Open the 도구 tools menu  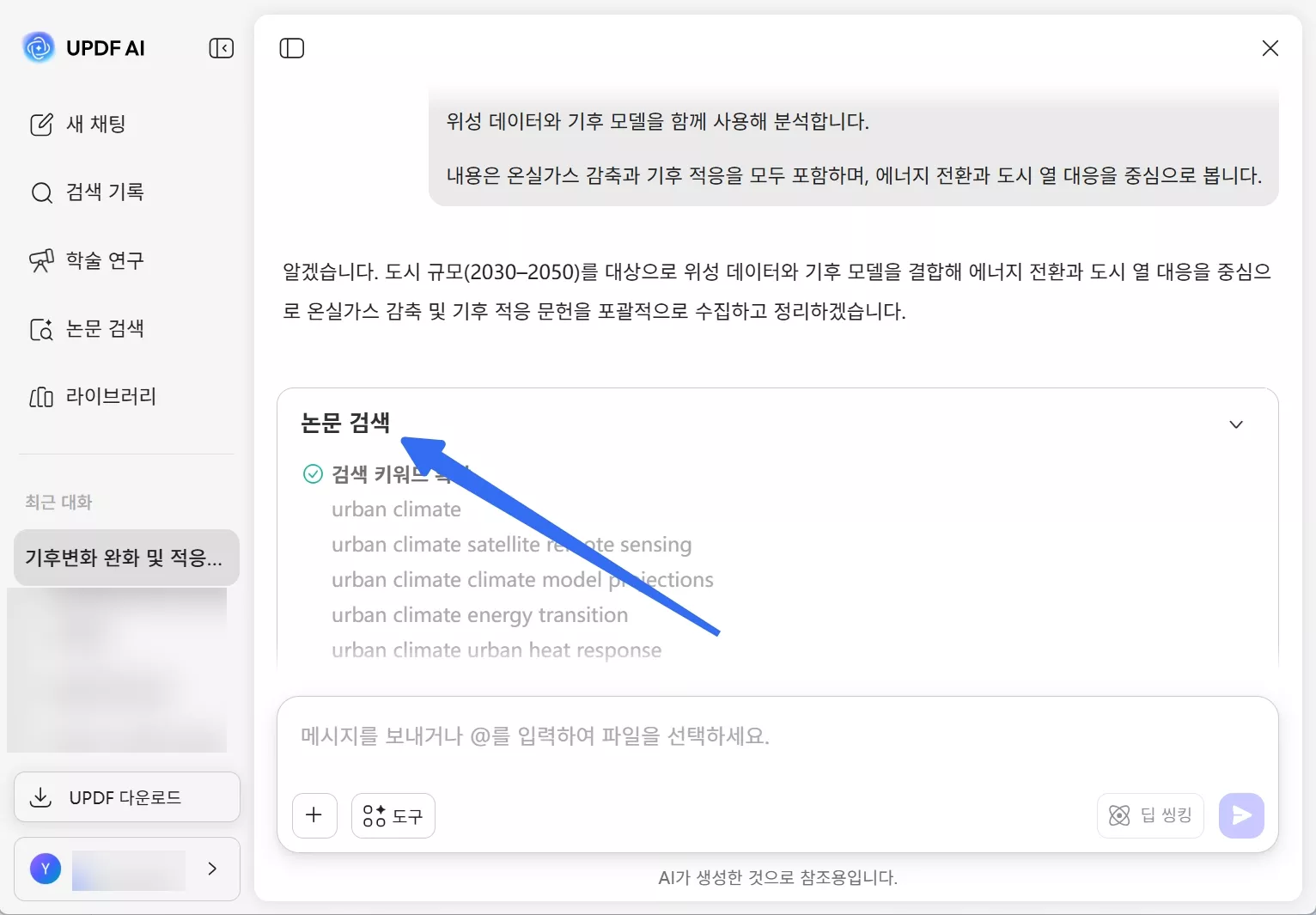pos(393,815)
